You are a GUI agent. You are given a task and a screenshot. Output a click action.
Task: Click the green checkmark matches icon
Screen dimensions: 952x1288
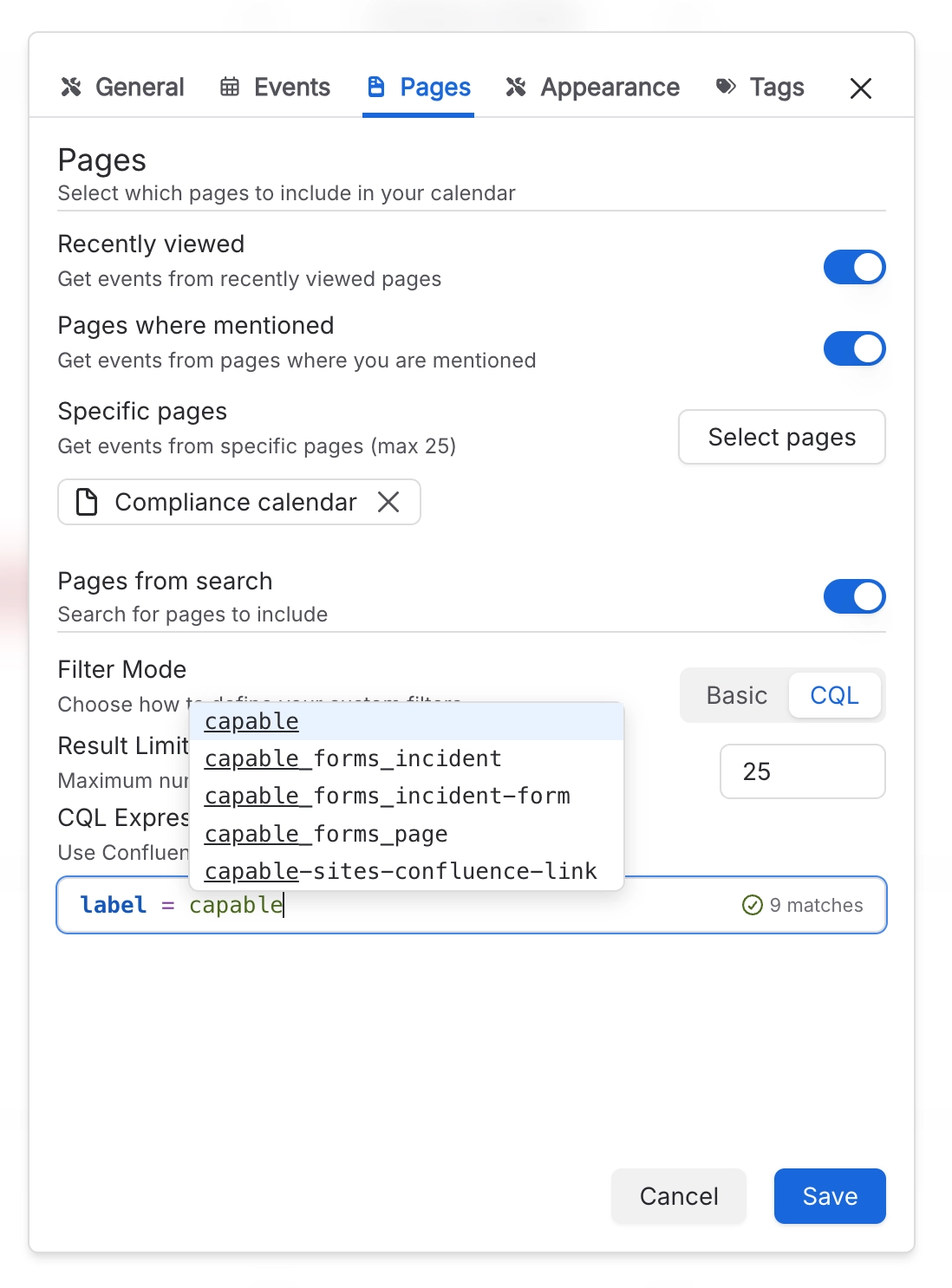[753, 905]
